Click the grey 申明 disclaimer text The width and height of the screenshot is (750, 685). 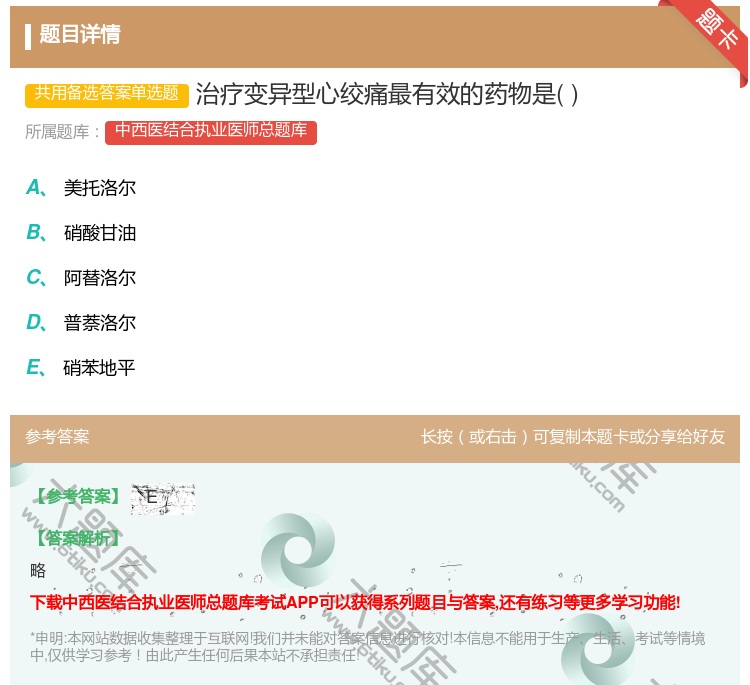tap(367, 647)
